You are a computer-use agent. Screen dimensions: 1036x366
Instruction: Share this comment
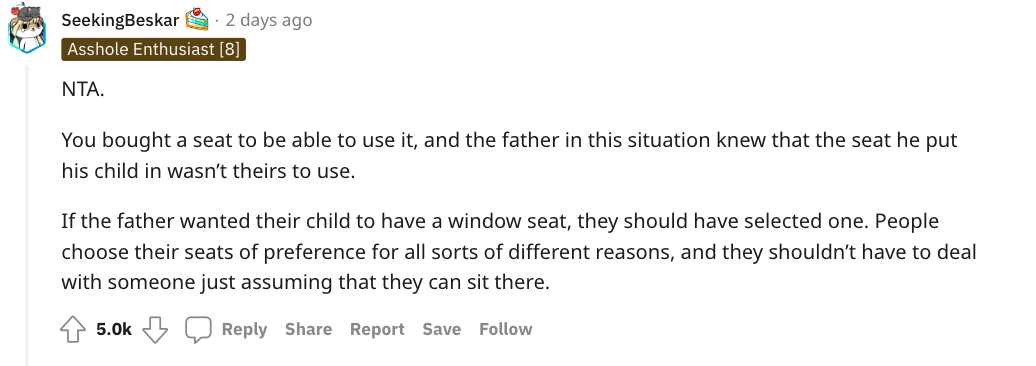coord(309,329)
